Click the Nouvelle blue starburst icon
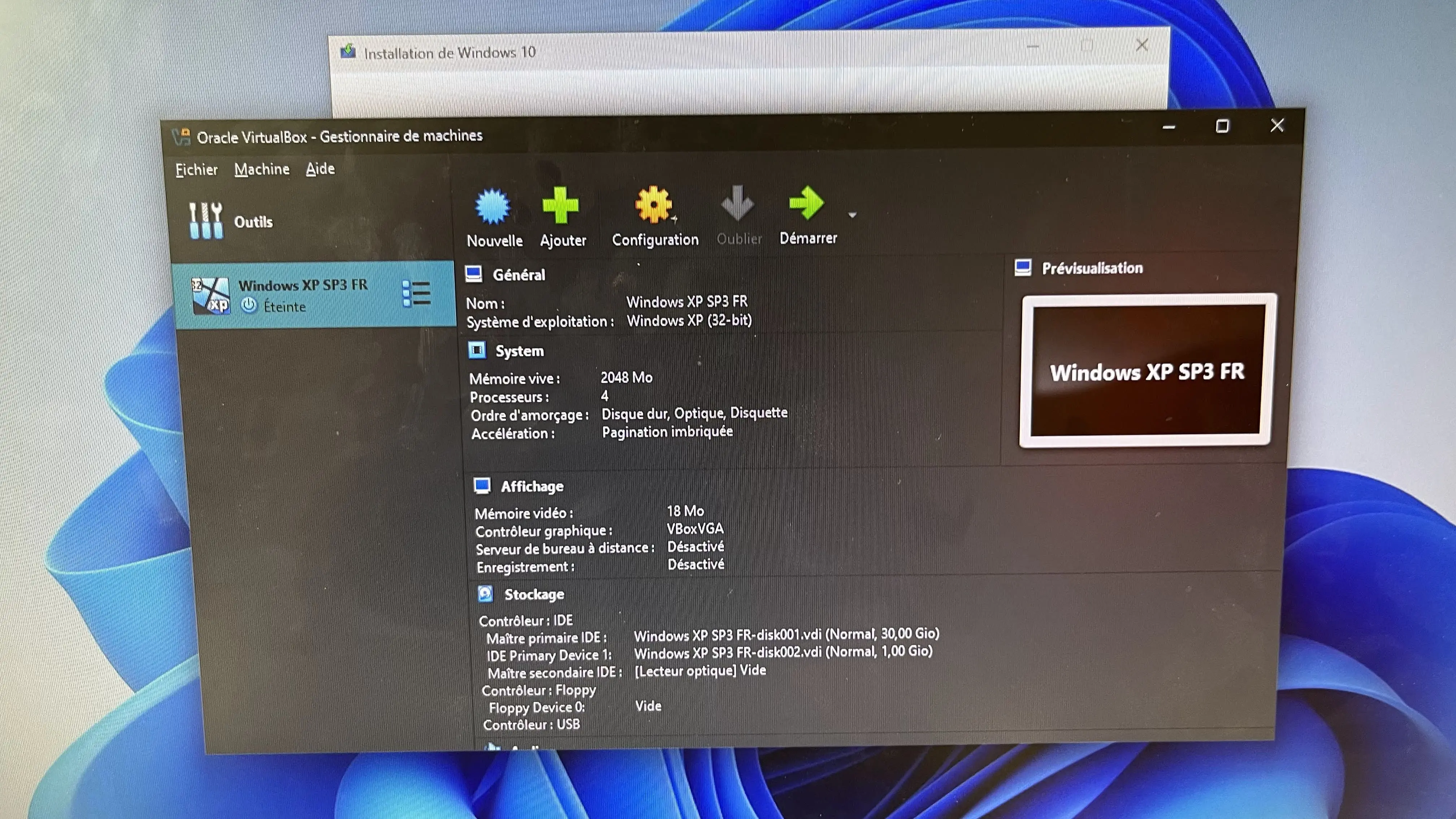This screenshot has height=819, width=1456. 492,206
